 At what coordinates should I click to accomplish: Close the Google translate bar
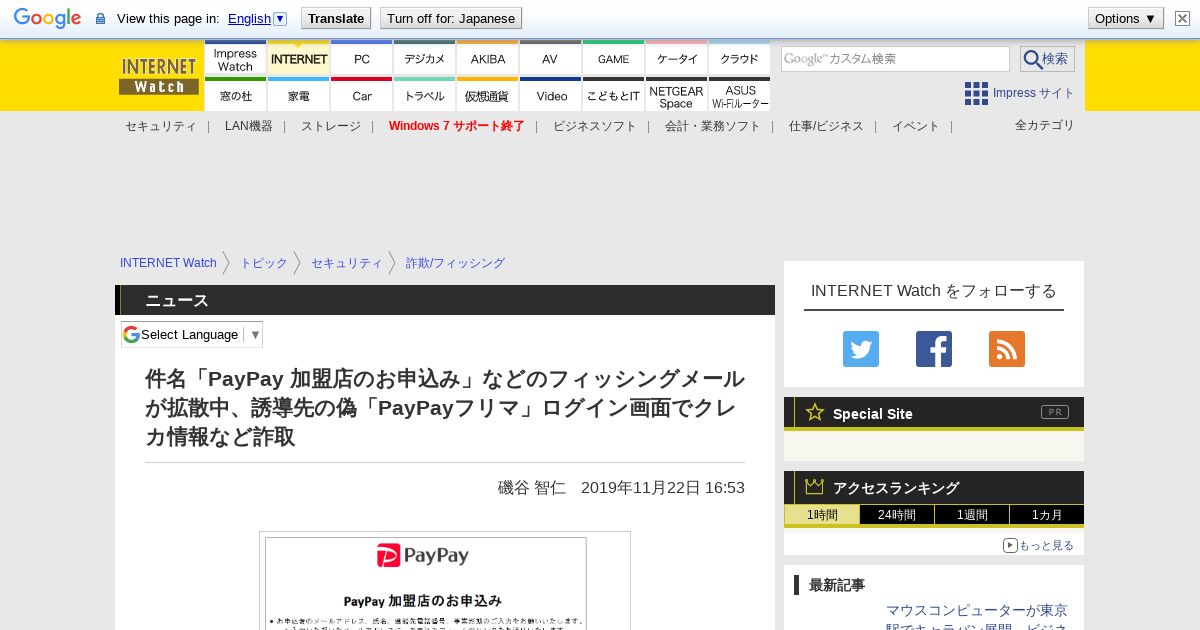[x=1182, y=18]
